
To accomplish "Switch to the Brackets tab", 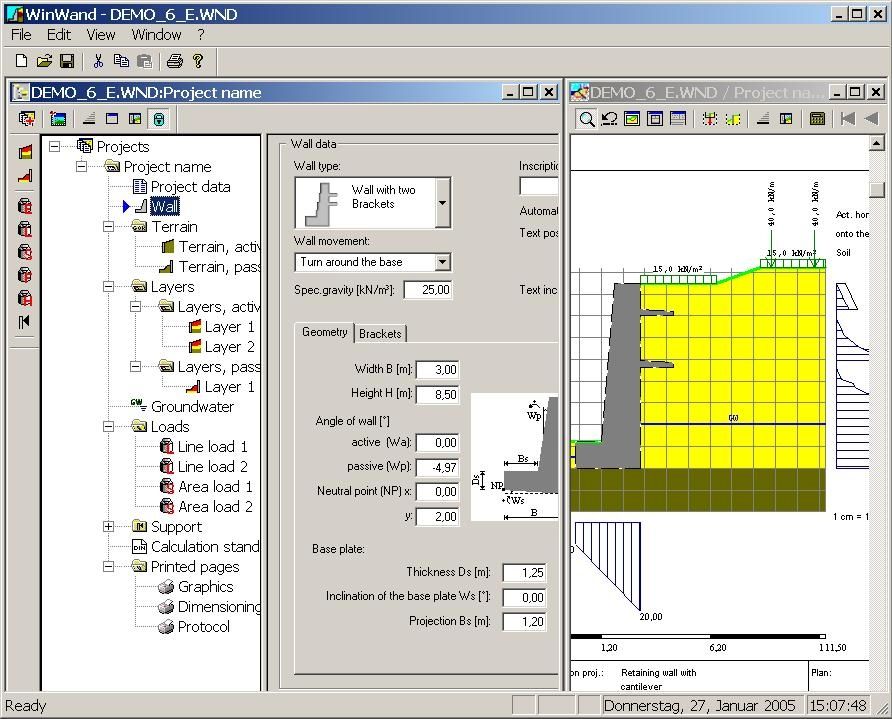I will coord(380,333).
